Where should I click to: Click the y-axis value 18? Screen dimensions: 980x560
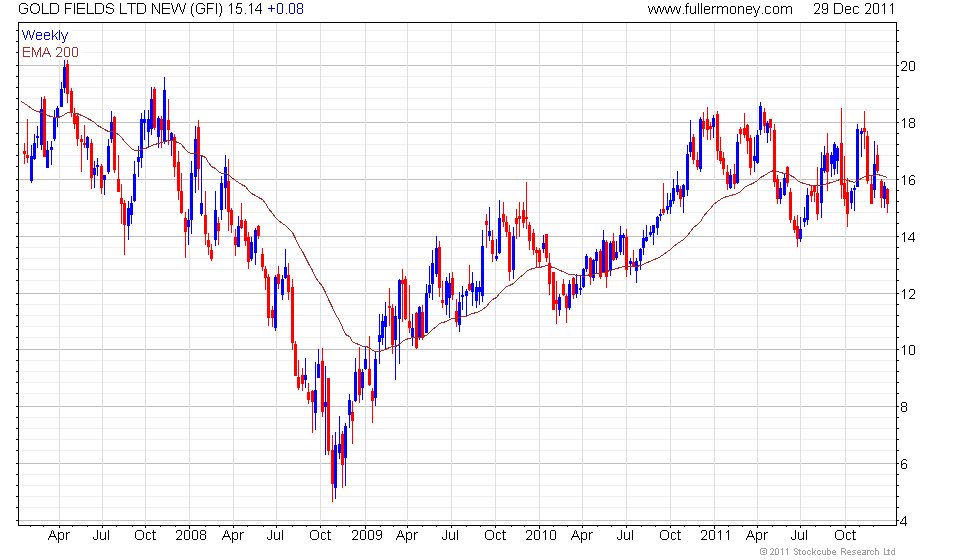(x=908, y=123)
